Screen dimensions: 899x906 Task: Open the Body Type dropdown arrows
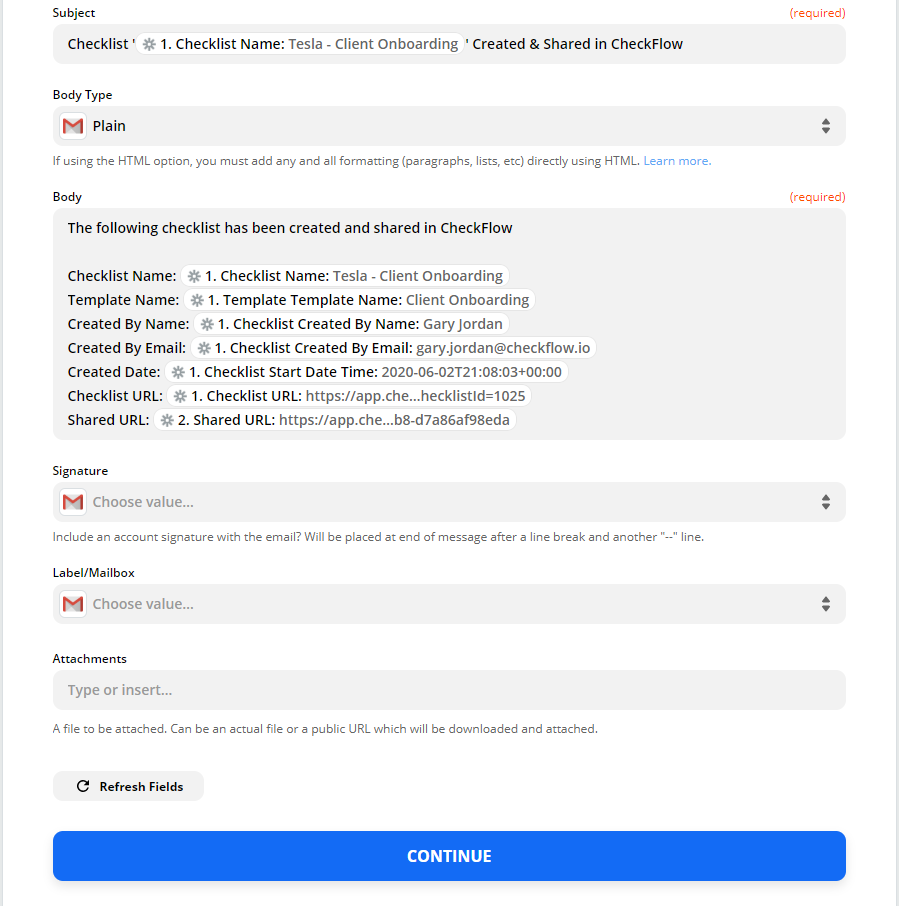(826, 126)
